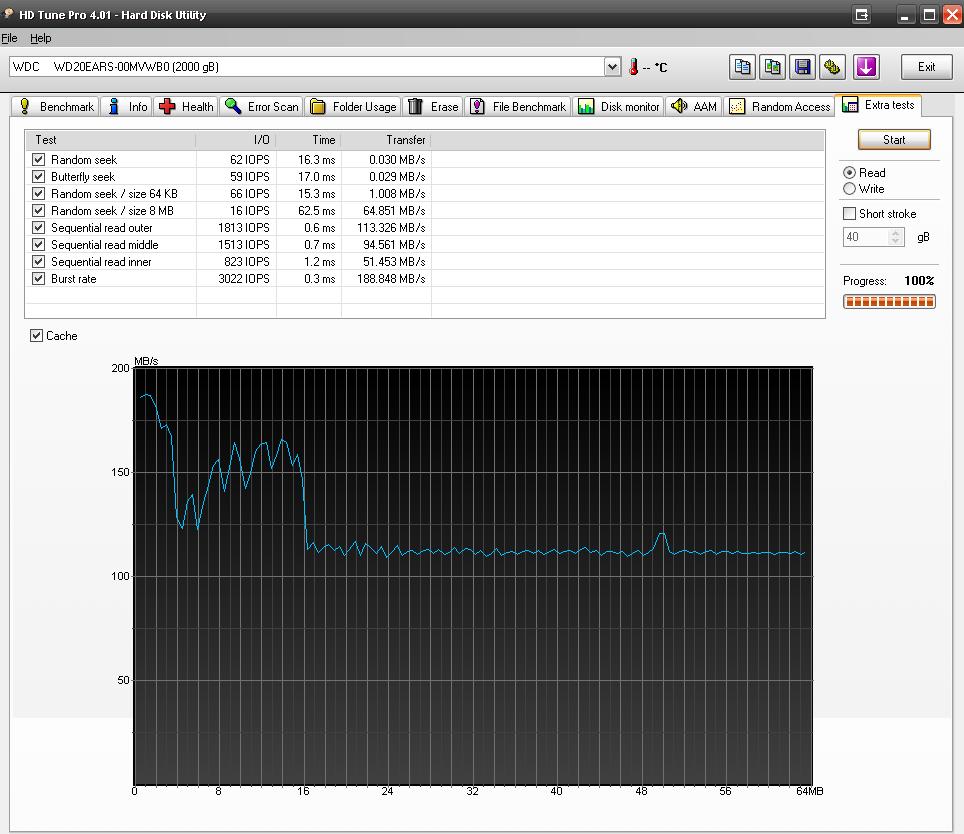Viewport: 964px width, 834px height.
Task: Click the 113.326 MB/s transfer value
Action: (391, 227)
